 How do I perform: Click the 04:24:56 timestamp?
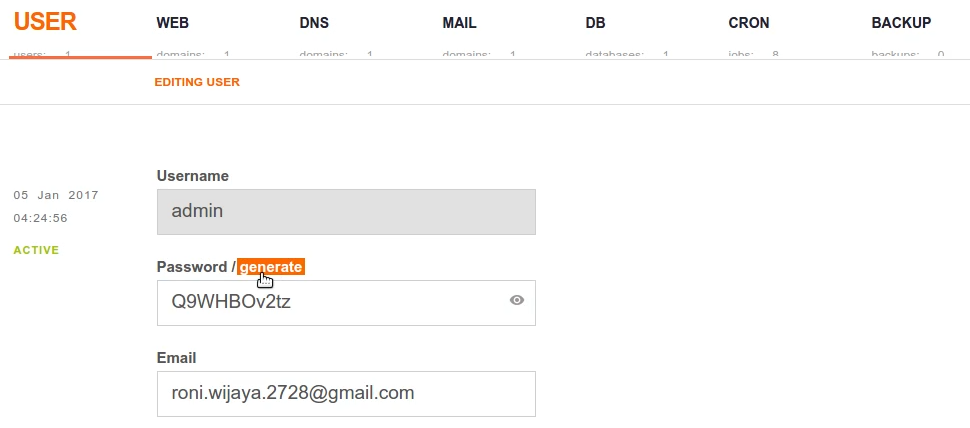click(41, 218)
